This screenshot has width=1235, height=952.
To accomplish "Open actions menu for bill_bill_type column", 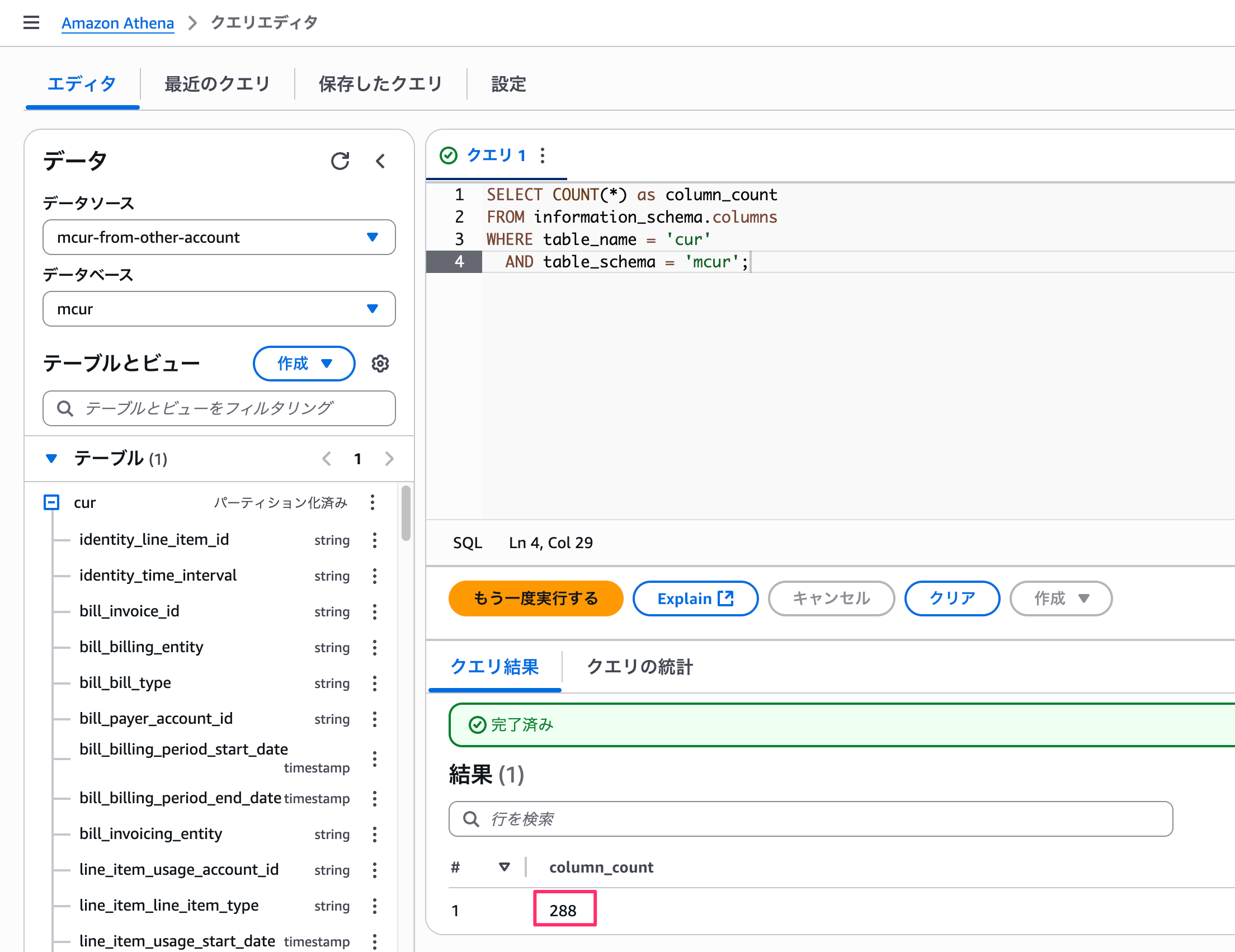I will pos(374,684).
